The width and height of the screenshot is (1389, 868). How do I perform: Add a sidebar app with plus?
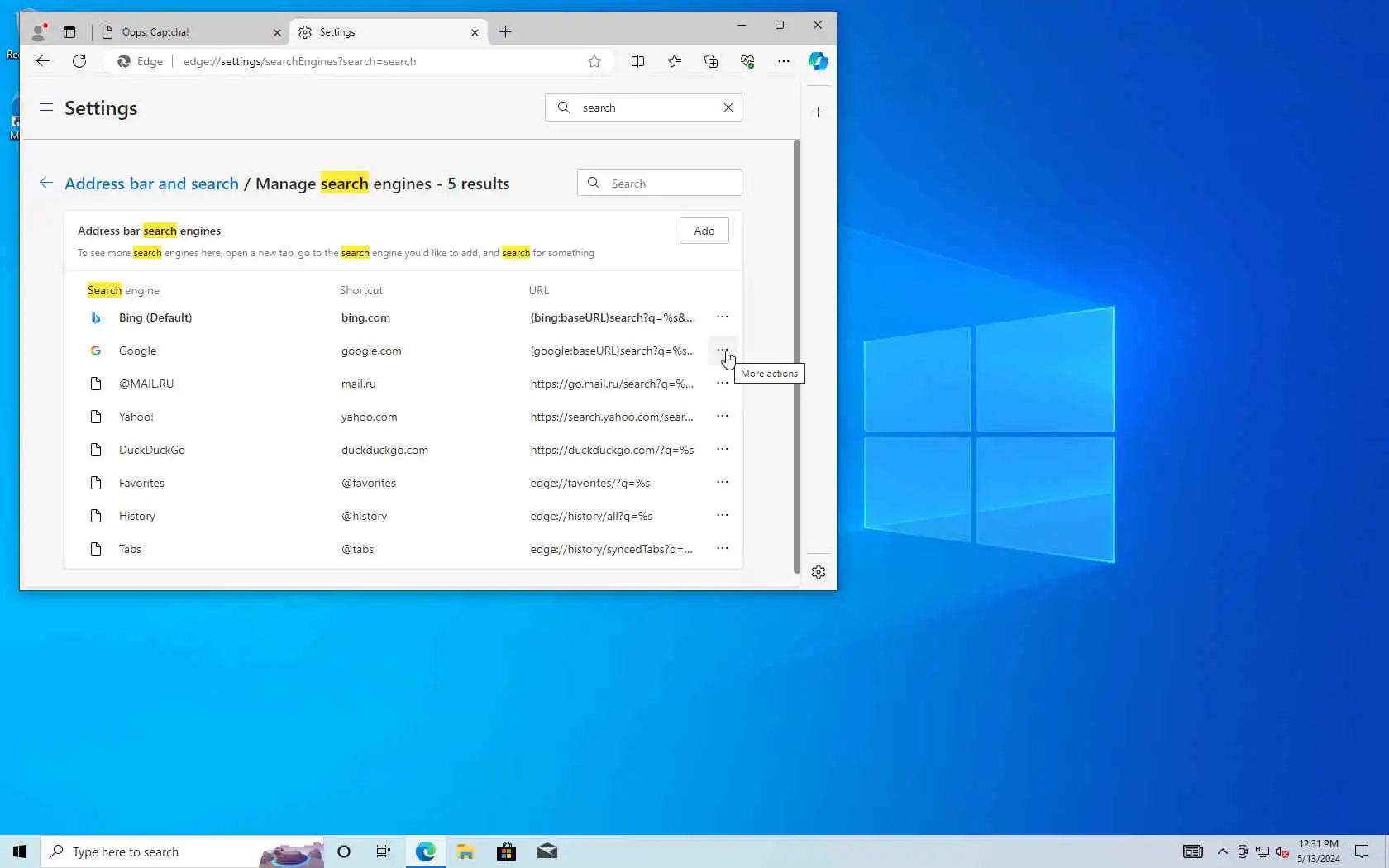(x=819, y=112)
